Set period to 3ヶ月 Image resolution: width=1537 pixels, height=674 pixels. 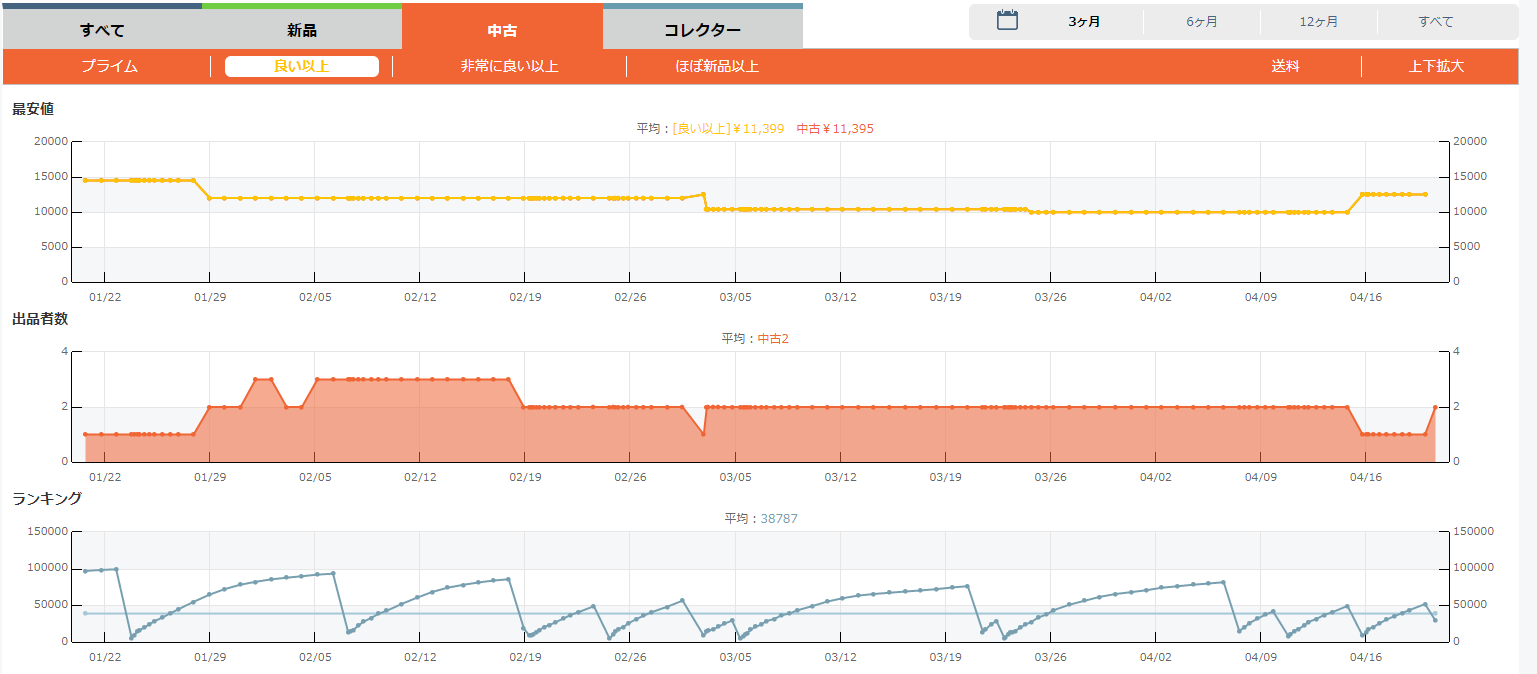pos(1084,22)
